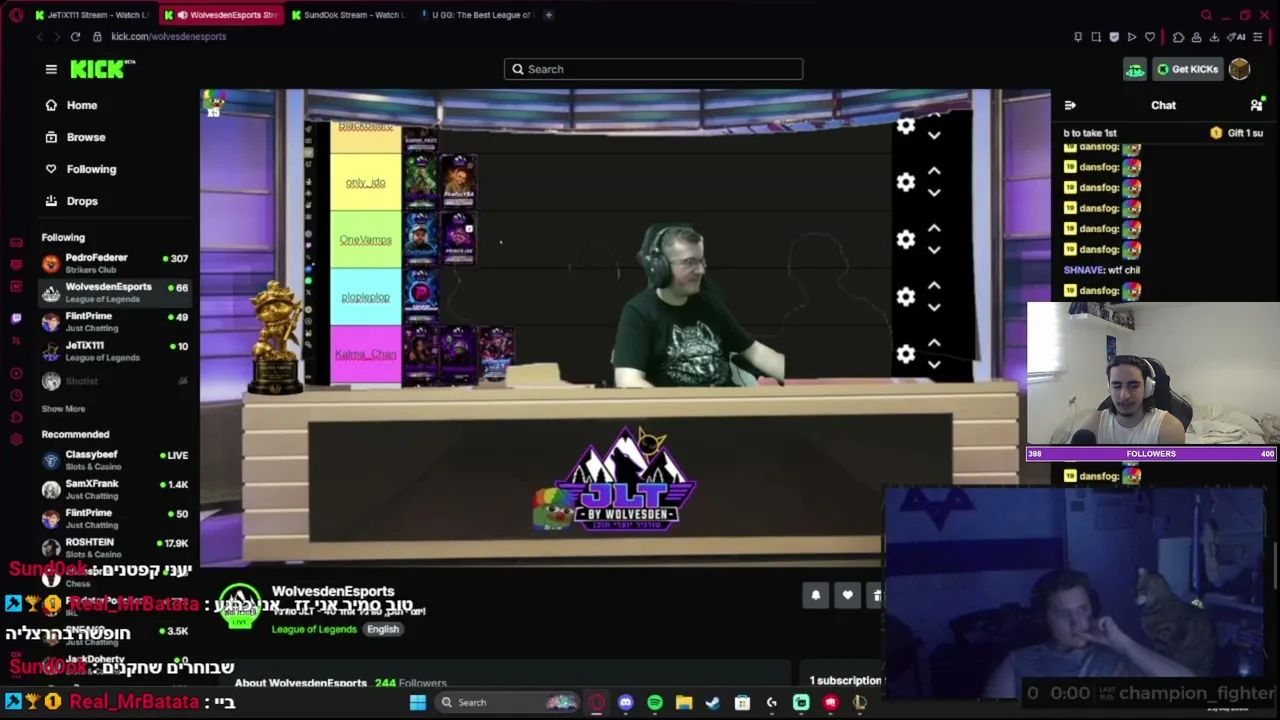Click the OneVamps tier label
This screenshot has width=1280, height=720.
click(365, 240)
